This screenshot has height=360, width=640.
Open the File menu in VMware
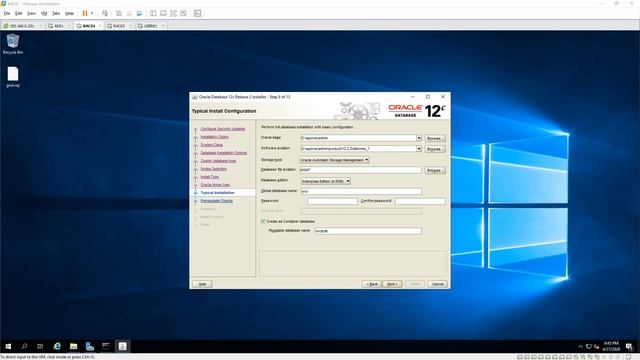point(7,13)
